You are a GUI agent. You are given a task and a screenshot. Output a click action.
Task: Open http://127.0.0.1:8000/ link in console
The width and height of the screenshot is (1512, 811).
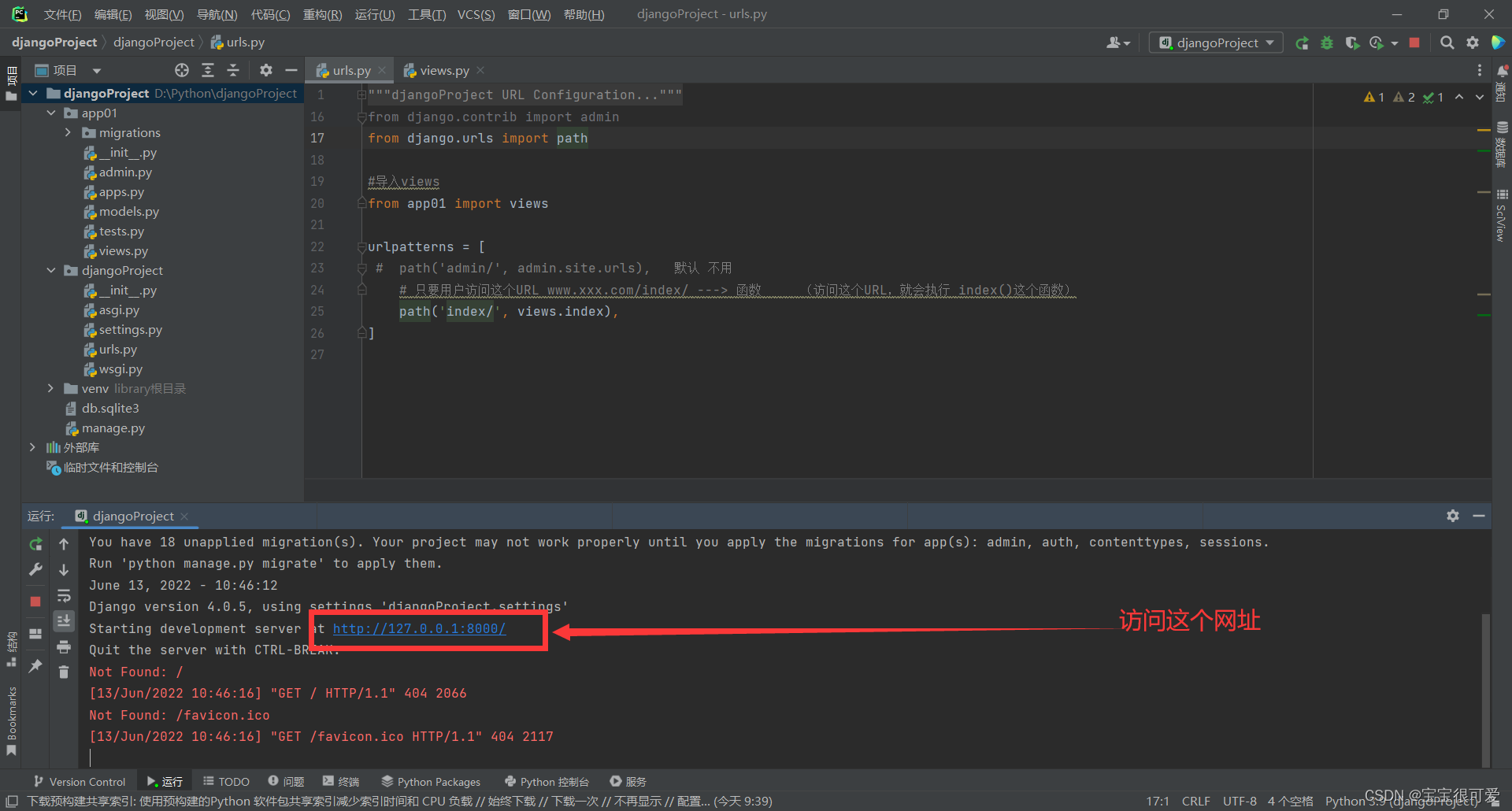(419, 628)
